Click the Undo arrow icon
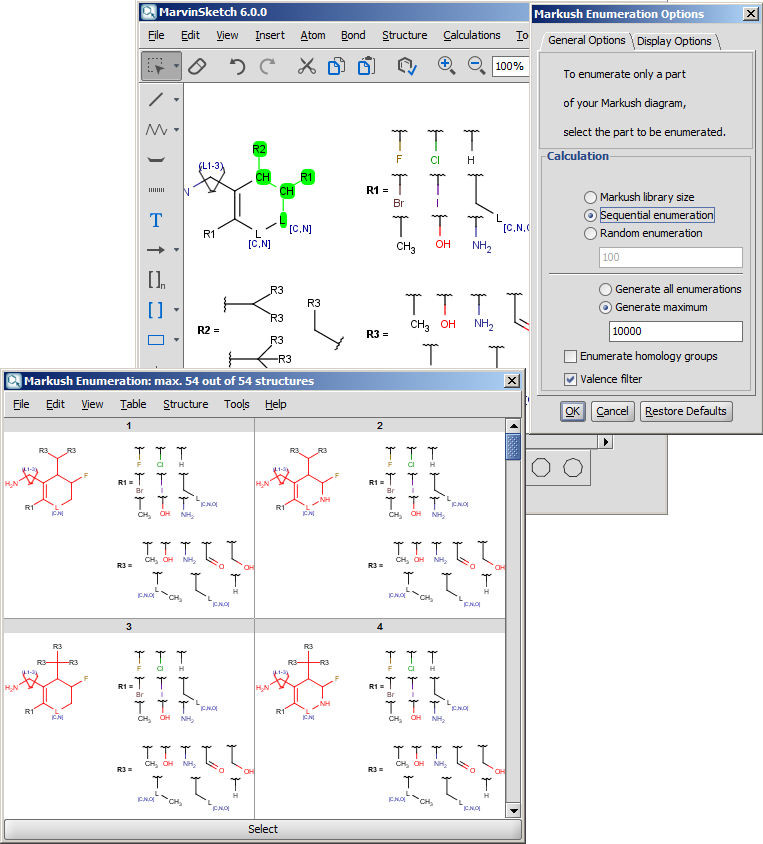The height and width of the screenshot is (844, 763). (x=237, y=66)
